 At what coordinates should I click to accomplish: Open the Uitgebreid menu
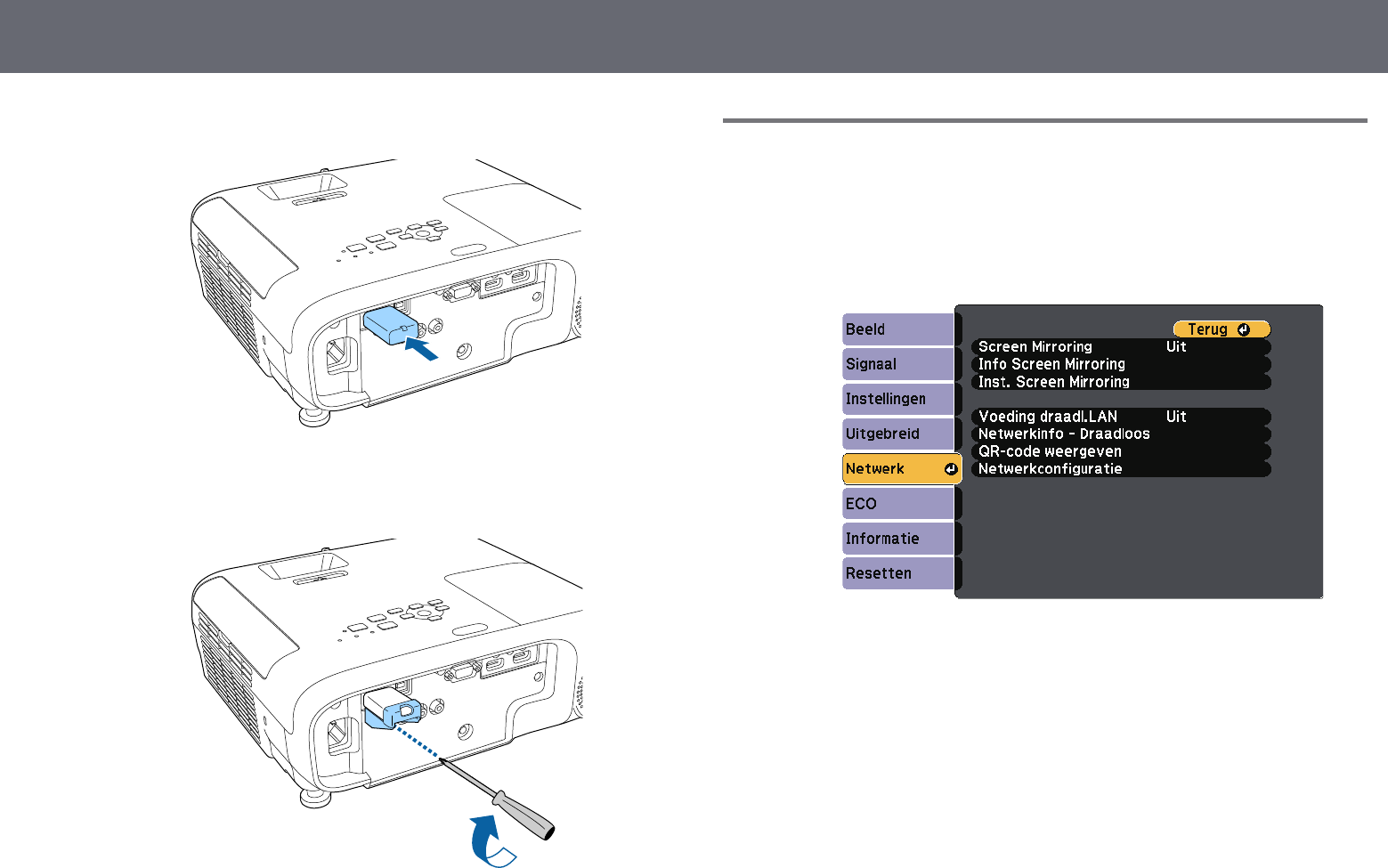897,434
